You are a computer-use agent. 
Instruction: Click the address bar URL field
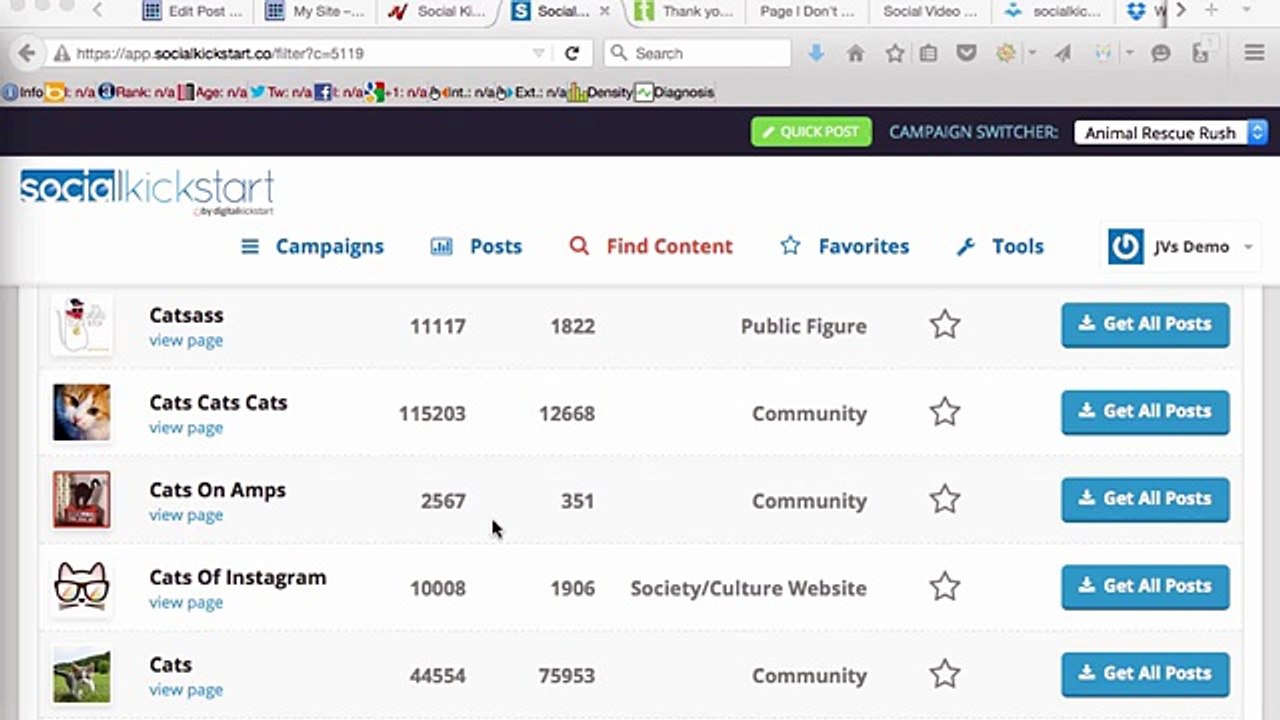(300, 53)
